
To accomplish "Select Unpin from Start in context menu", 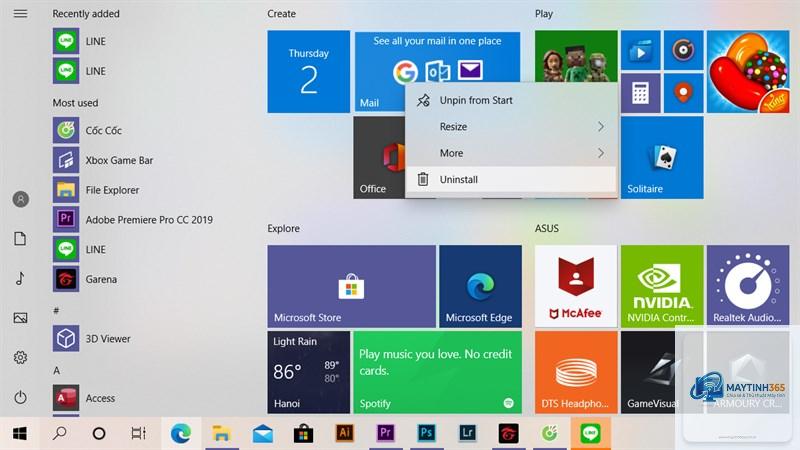I will [x=511, y=101].
